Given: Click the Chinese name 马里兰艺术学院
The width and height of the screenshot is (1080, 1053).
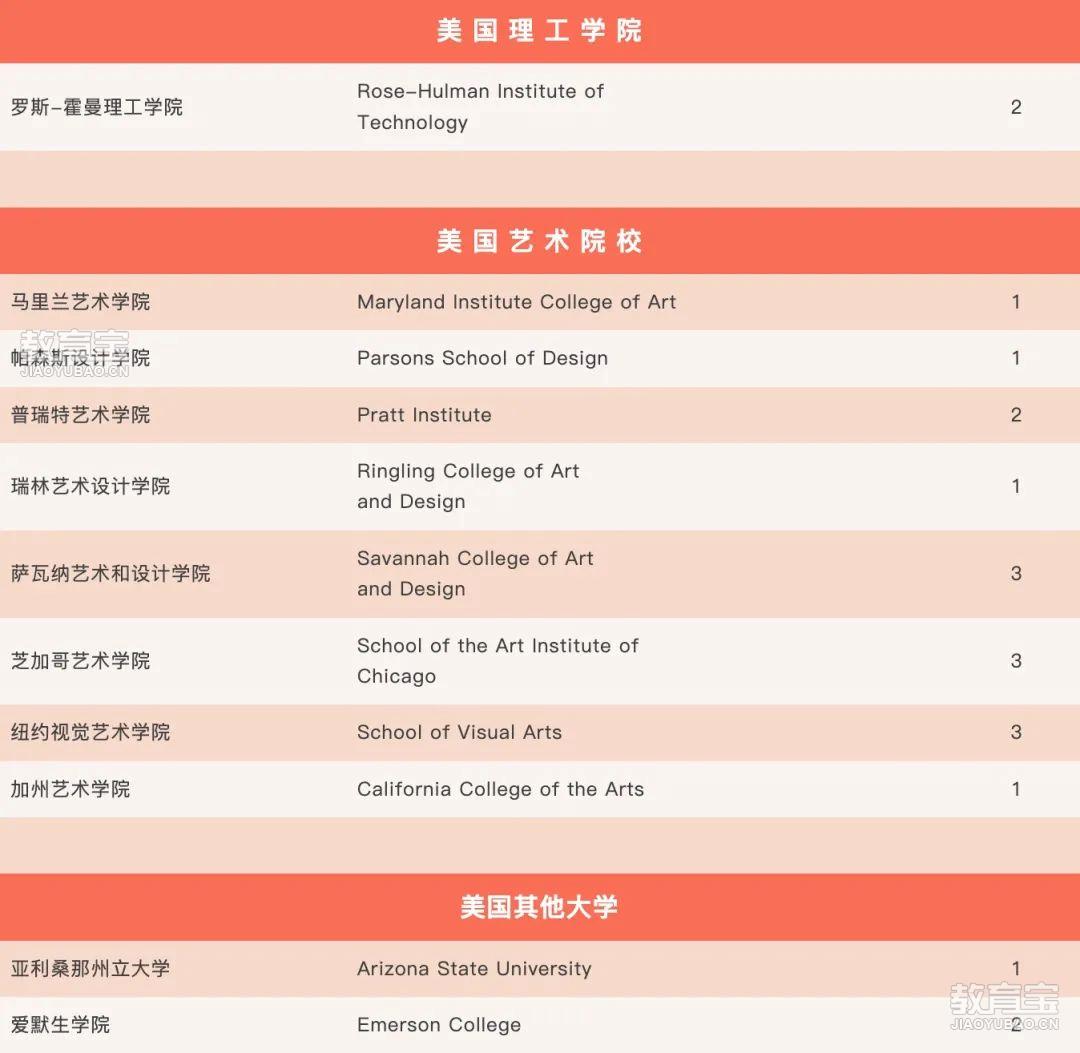Looking at the screenshot, I should 81,302.
